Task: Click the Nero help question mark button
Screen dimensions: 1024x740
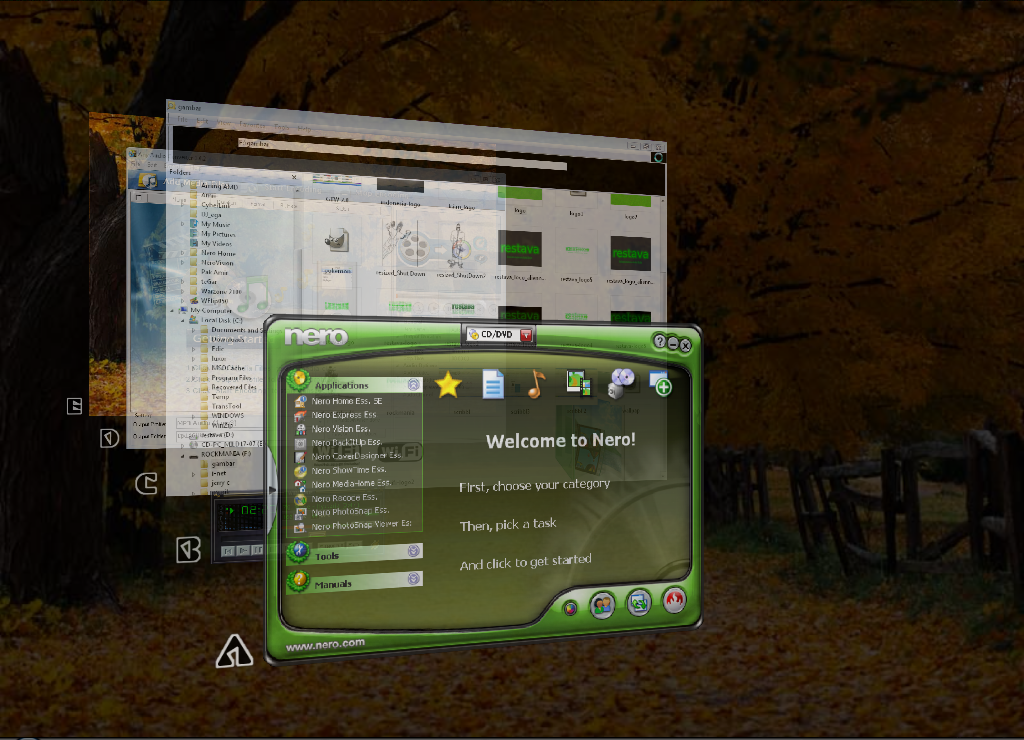Action: (x=661, y=344)
